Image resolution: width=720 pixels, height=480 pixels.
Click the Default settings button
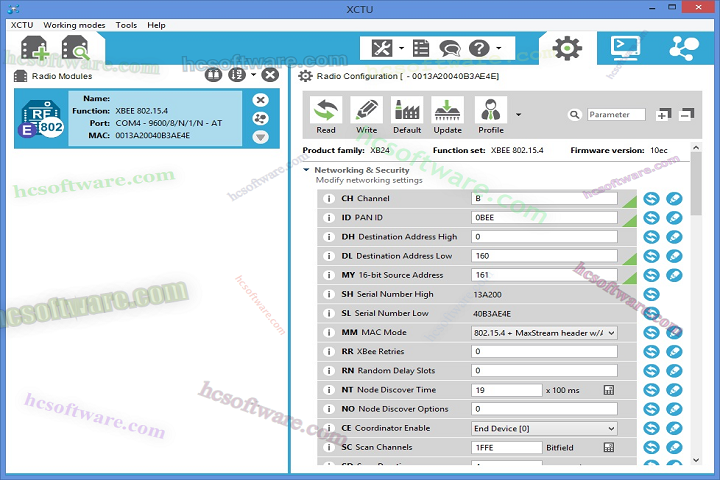(x=407, y=116)
